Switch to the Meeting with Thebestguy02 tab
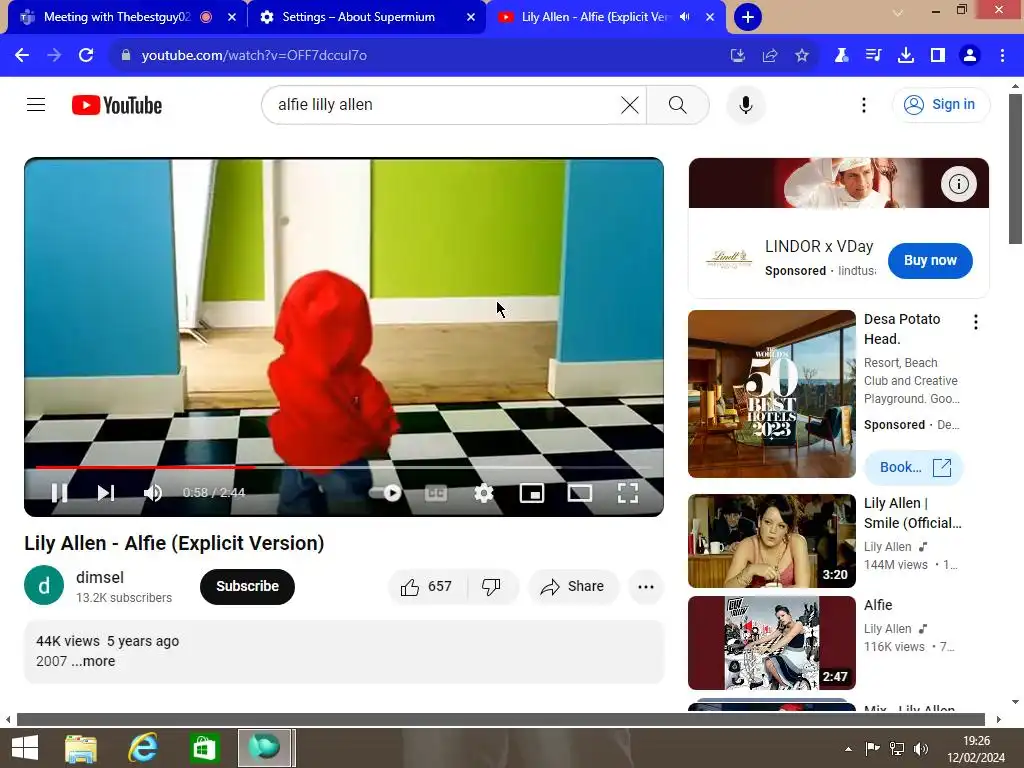The width and height of the screenshot is (1024, 768). pos(118,17)
